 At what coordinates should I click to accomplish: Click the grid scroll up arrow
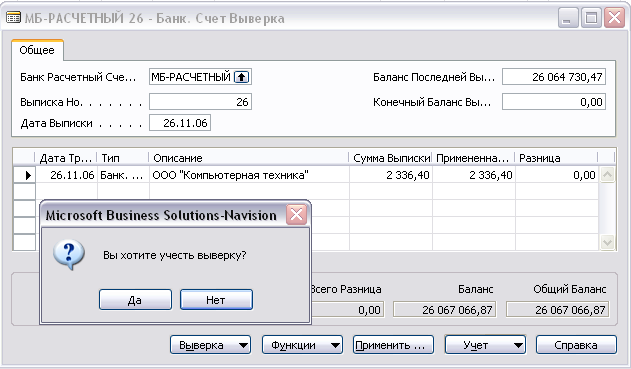coord(607,175)
